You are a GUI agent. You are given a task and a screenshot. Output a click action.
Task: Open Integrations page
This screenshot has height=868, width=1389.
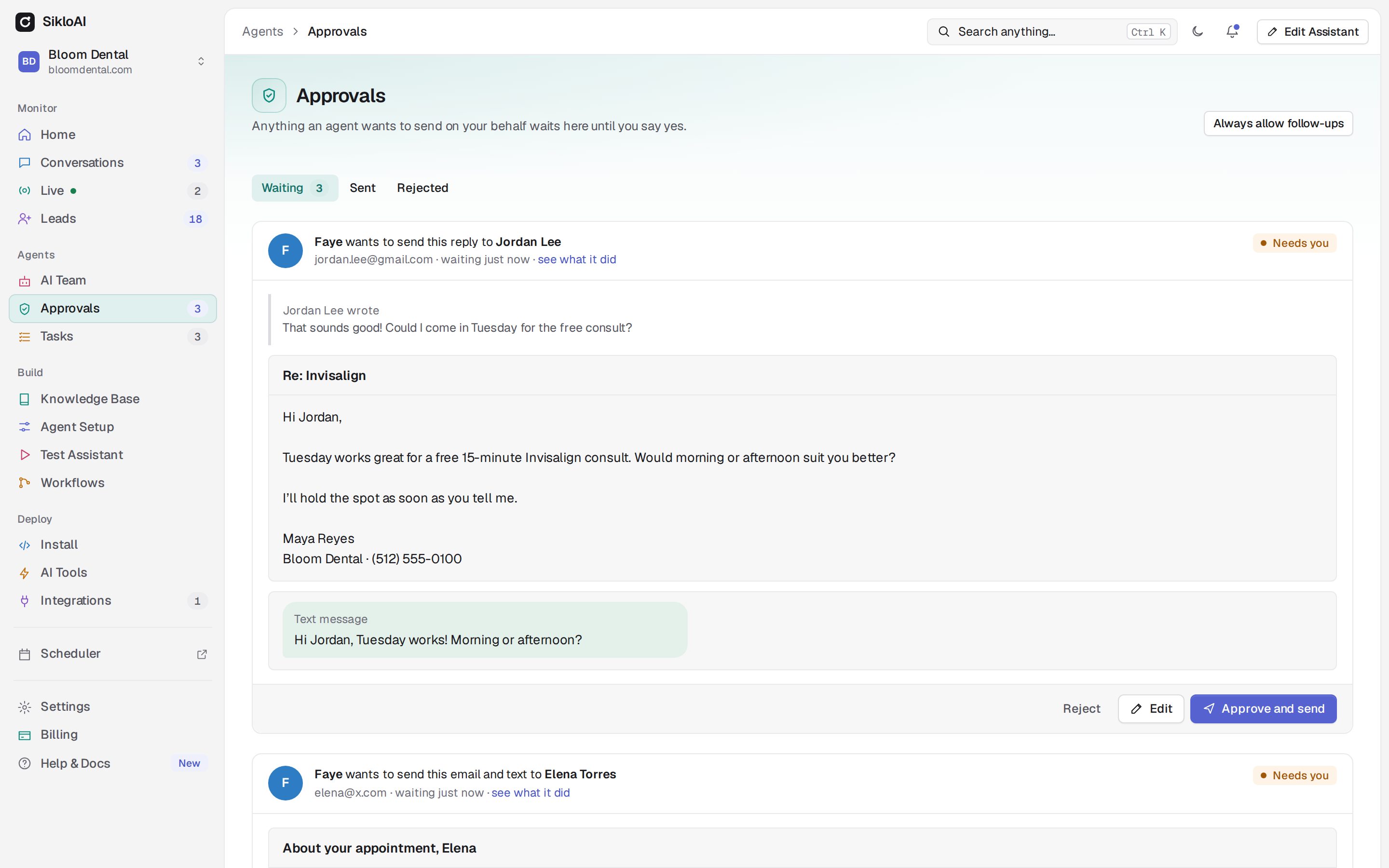pyautogui.click(x=112, y=600)
